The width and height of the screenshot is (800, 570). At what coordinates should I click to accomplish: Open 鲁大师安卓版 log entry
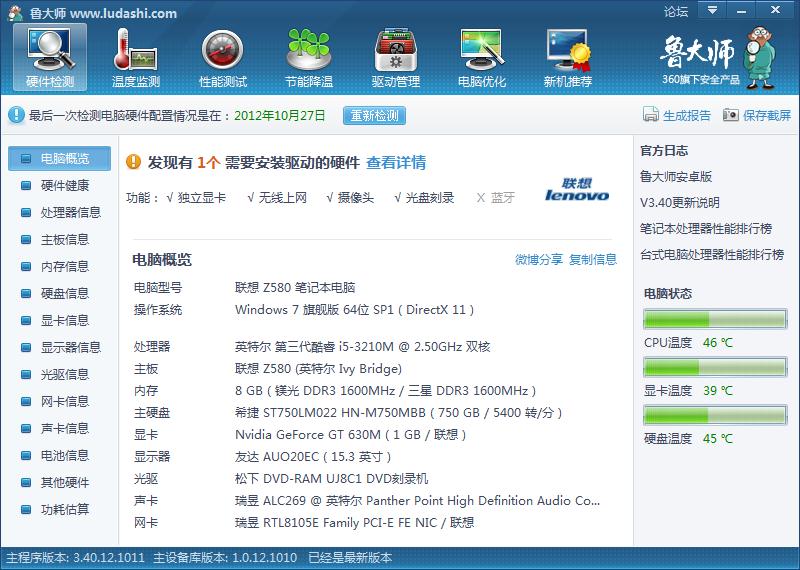[x=676, y=177]
